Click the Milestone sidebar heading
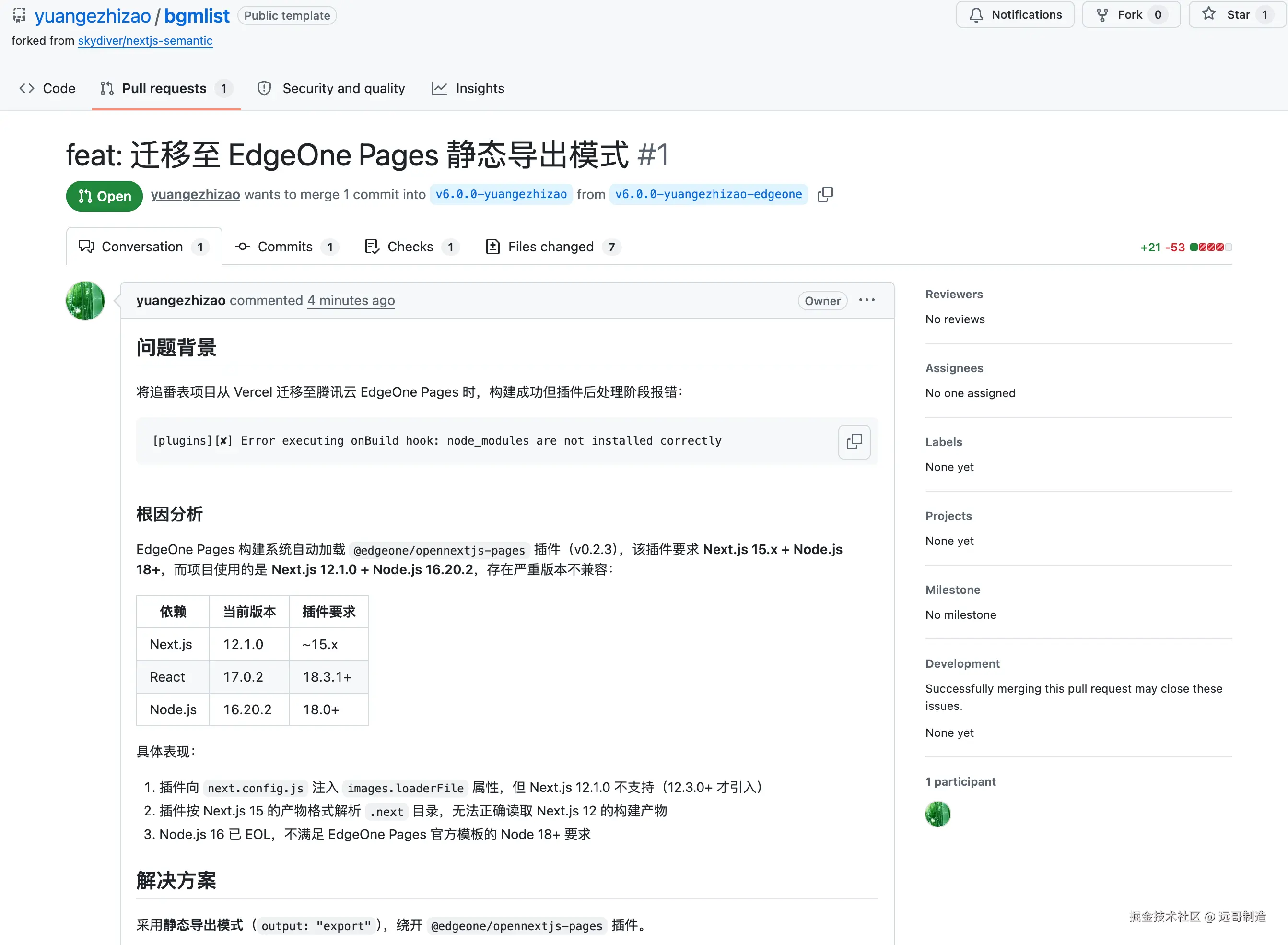Viewport: 1288px width, 945px height. [x=953, y=589]
